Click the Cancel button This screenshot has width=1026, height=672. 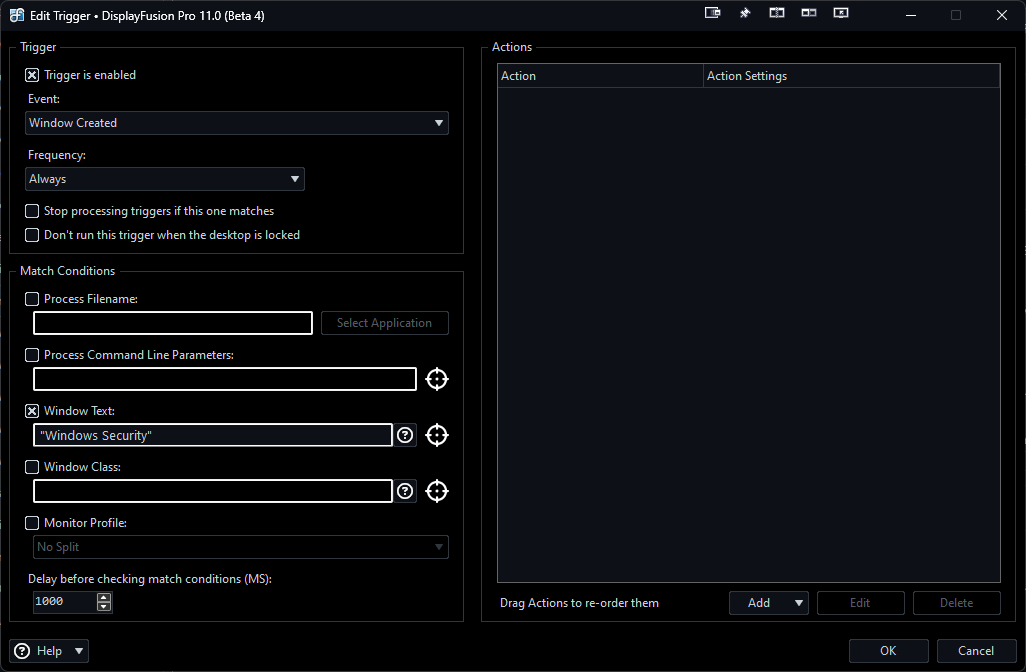(976, 651)
